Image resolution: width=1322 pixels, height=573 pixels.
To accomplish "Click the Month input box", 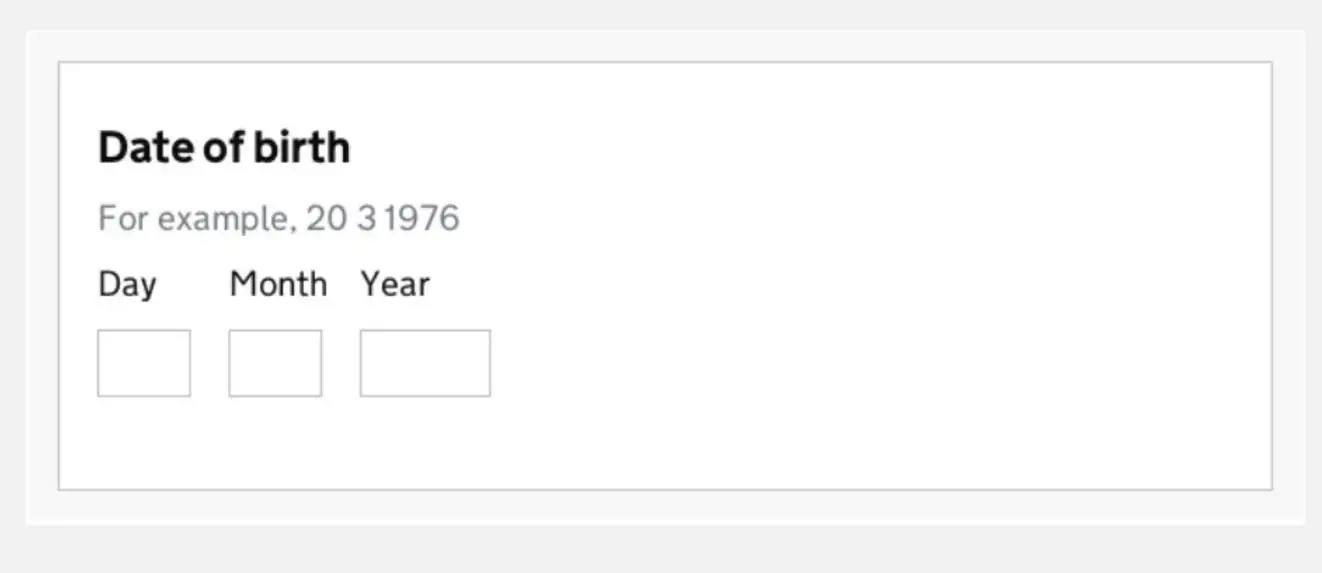I will point(275,363).
